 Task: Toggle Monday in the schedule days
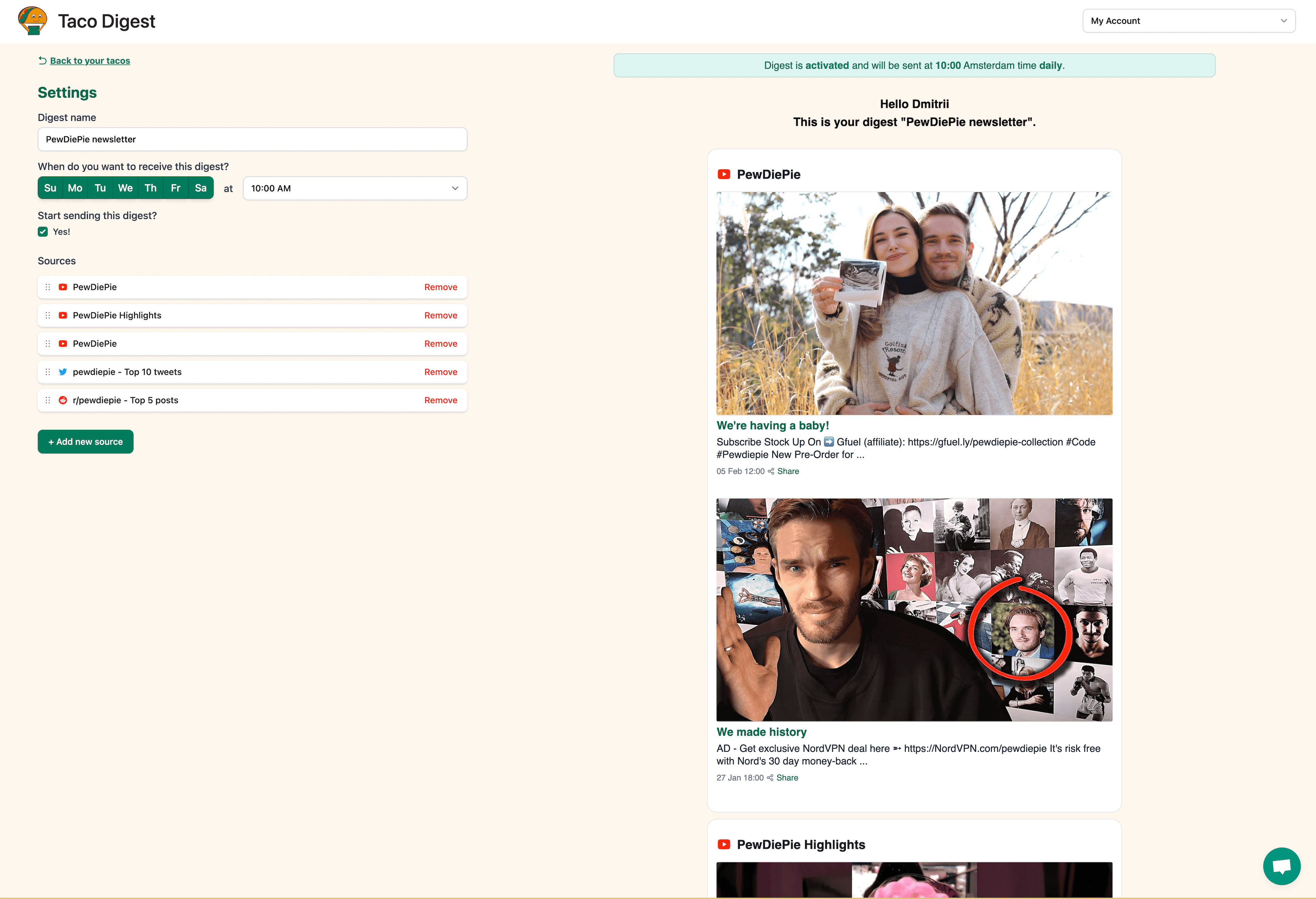click(75, 188)
